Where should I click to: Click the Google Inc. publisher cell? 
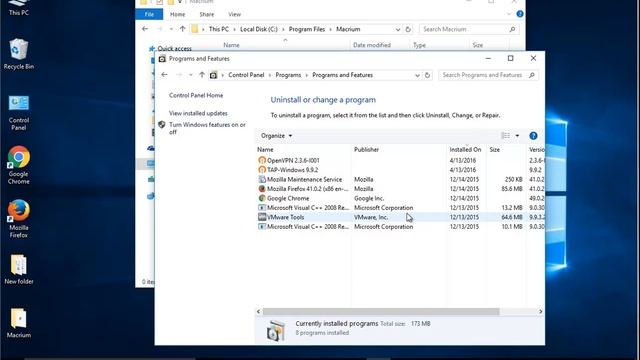pos(369,198)
